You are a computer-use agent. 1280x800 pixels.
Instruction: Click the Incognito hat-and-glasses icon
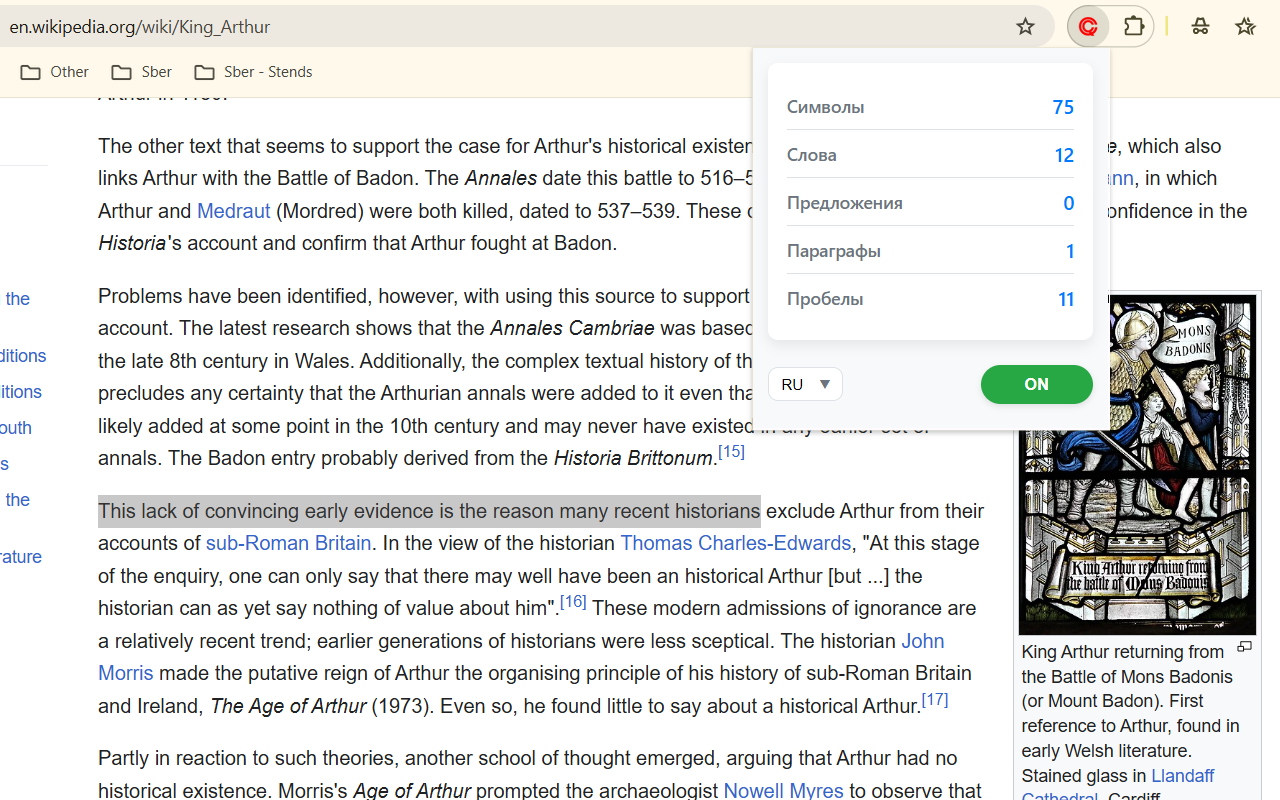pyautogui.click(x=1200, y=27)
